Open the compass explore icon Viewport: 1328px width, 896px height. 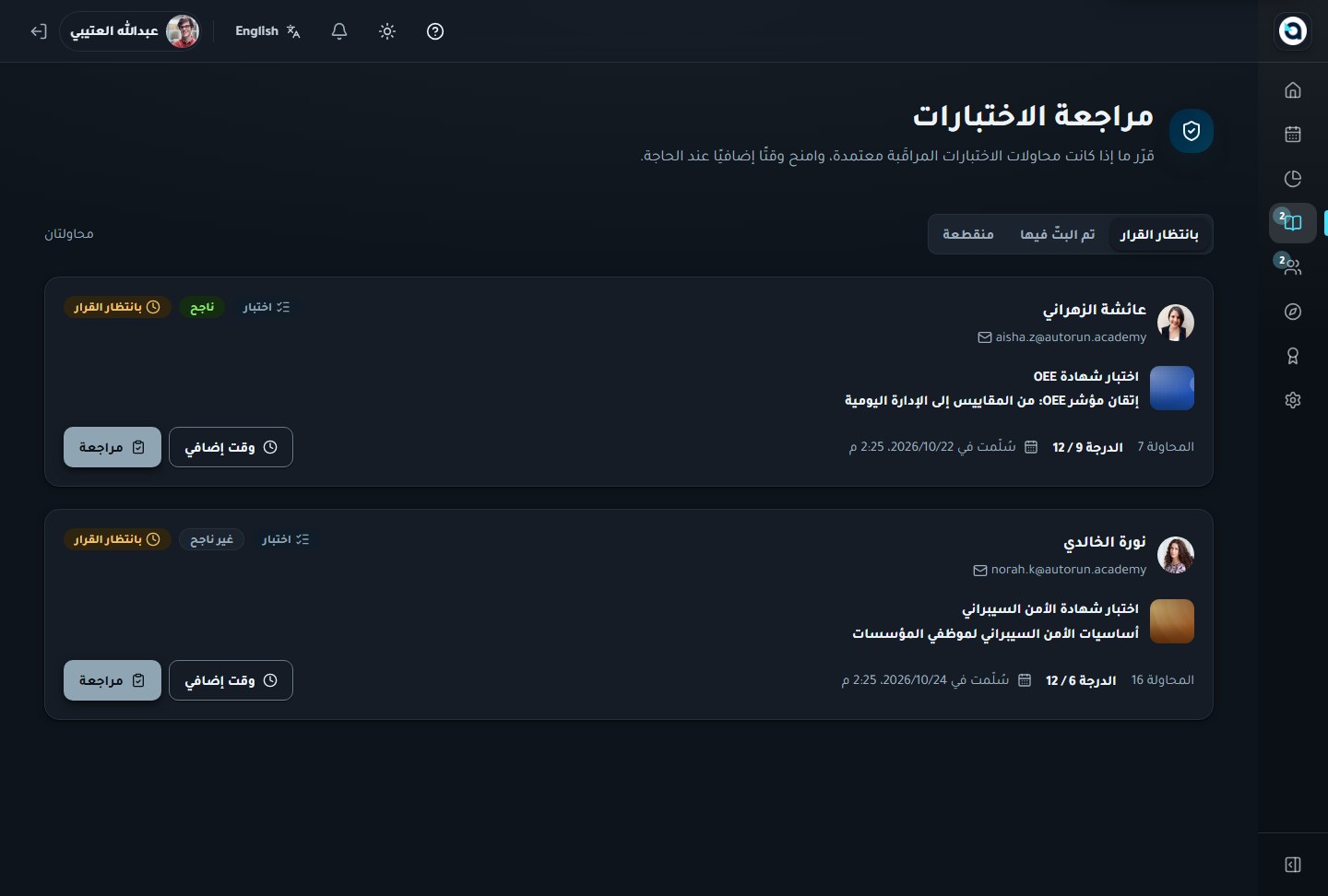point(1293,312)
